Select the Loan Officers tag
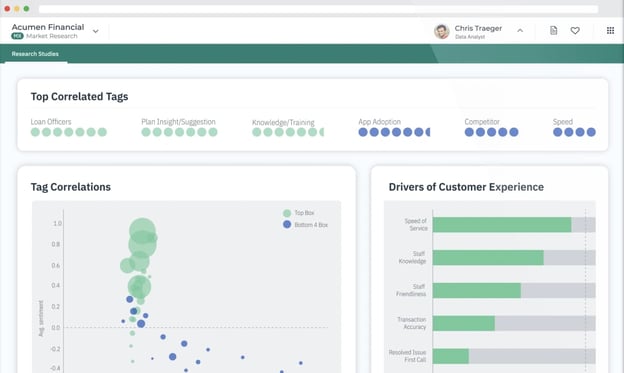 point(51,122)
